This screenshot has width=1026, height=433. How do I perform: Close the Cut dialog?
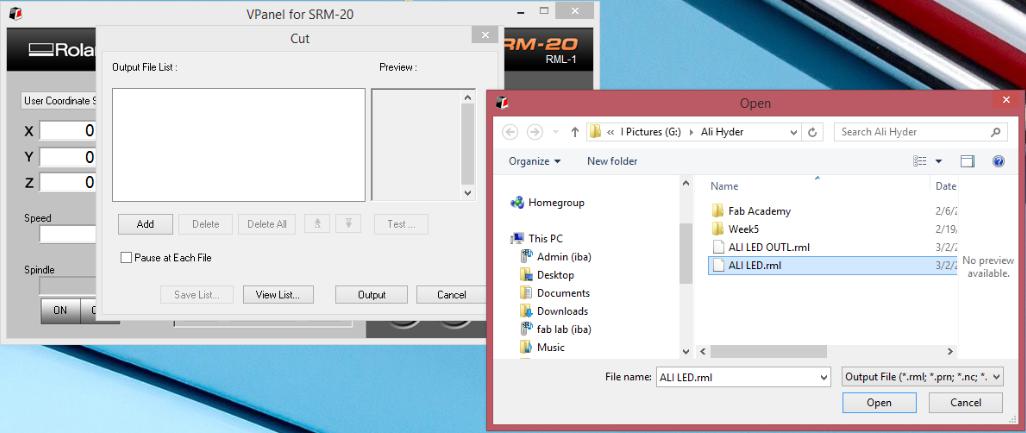tap(485, 35)
